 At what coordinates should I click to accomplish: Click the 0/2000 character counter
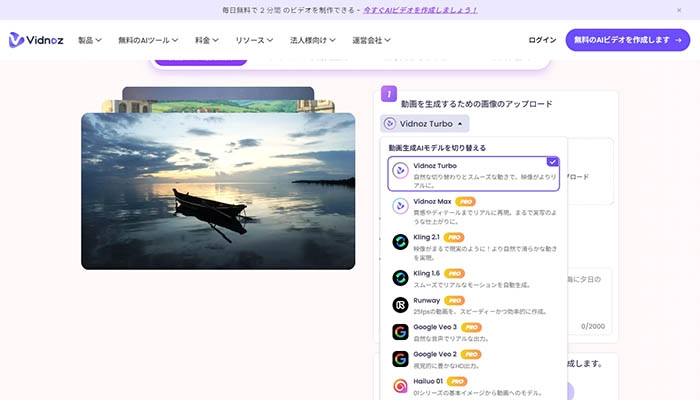(593, 326)
